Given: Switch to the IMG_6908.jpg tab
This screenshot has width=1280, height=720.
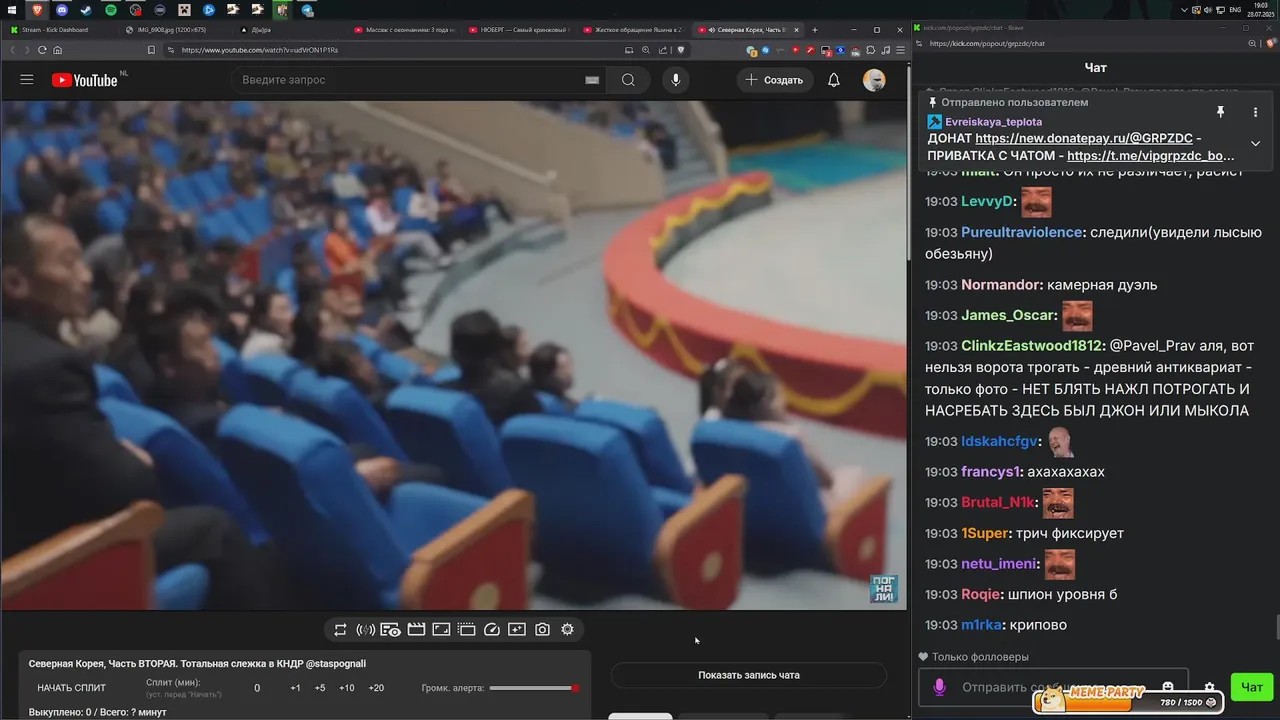Looking at the screenshot, I should (175, 30).
